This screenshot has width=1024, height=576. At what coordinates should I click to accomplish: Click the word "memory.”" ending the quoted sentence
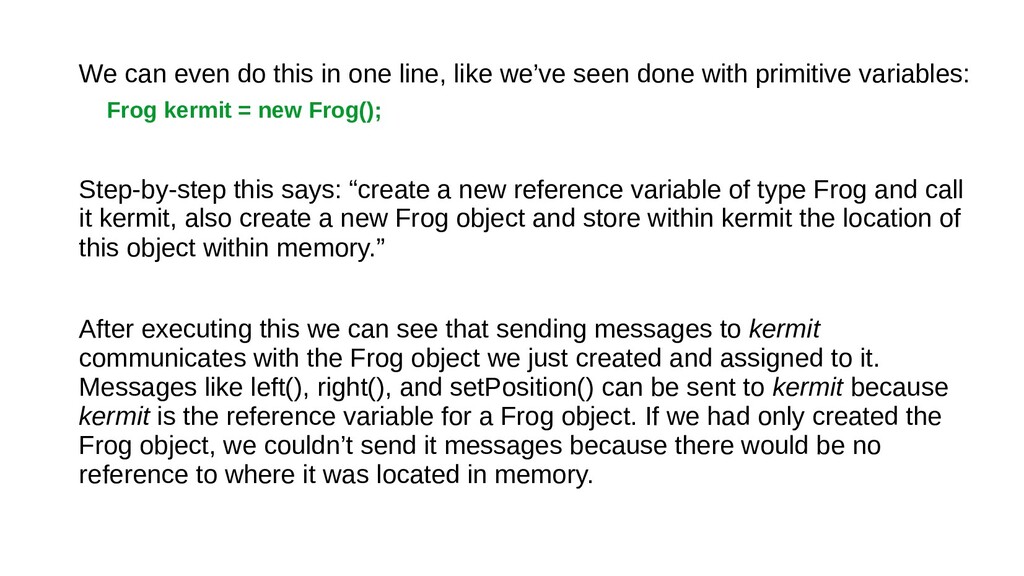click(330, 248)
